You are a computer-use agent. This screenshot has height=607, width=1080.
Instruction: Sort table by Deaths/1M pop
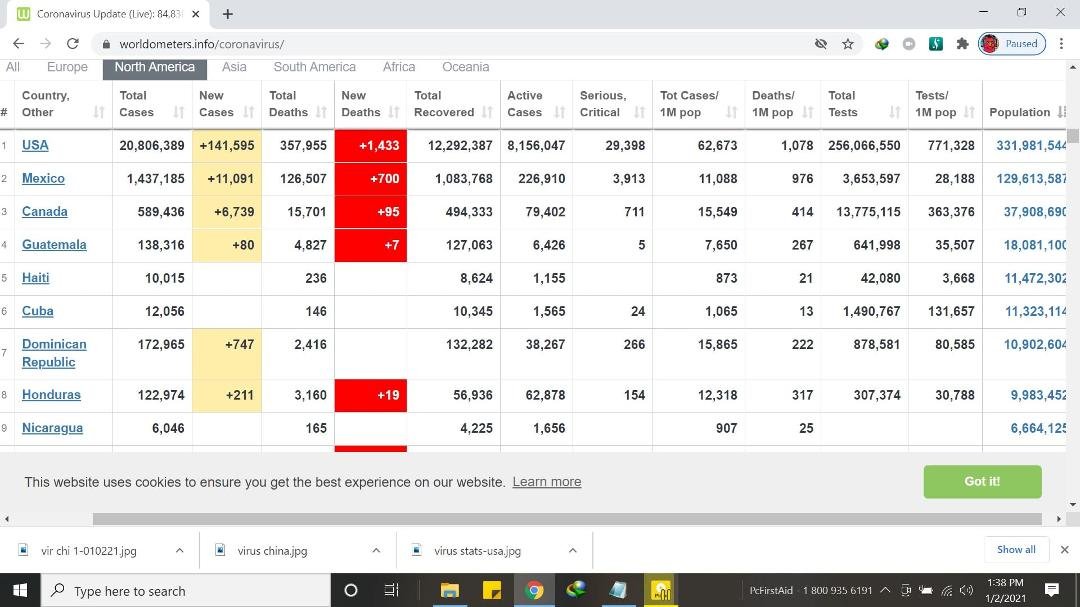point(782,104)
